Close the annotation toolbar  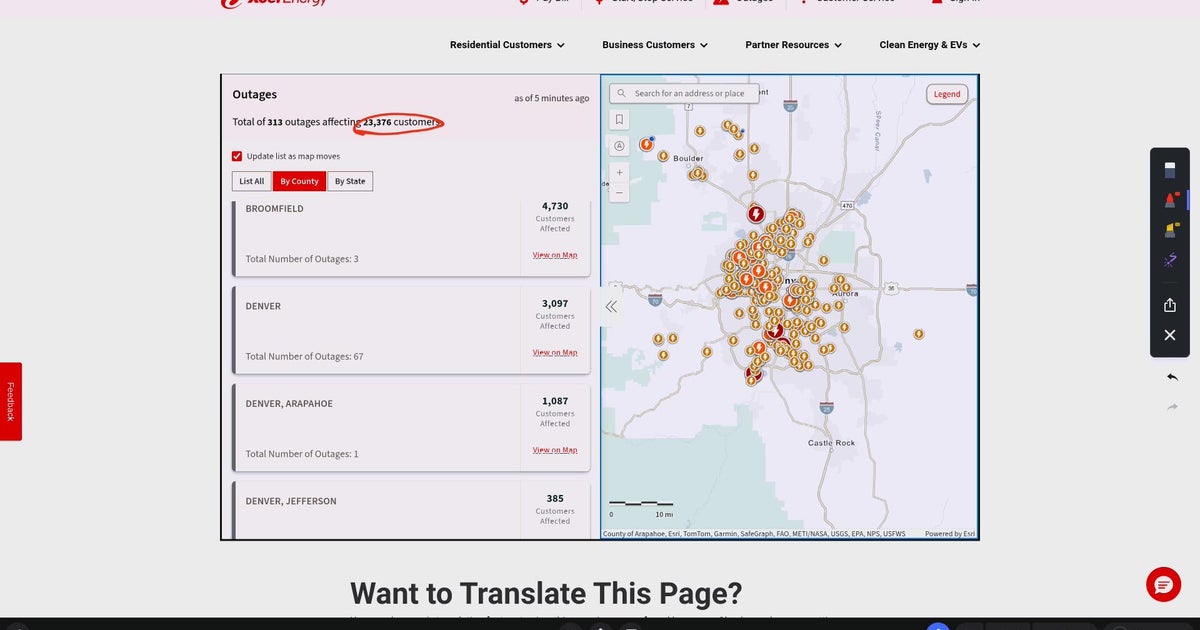click(1170, 335)
